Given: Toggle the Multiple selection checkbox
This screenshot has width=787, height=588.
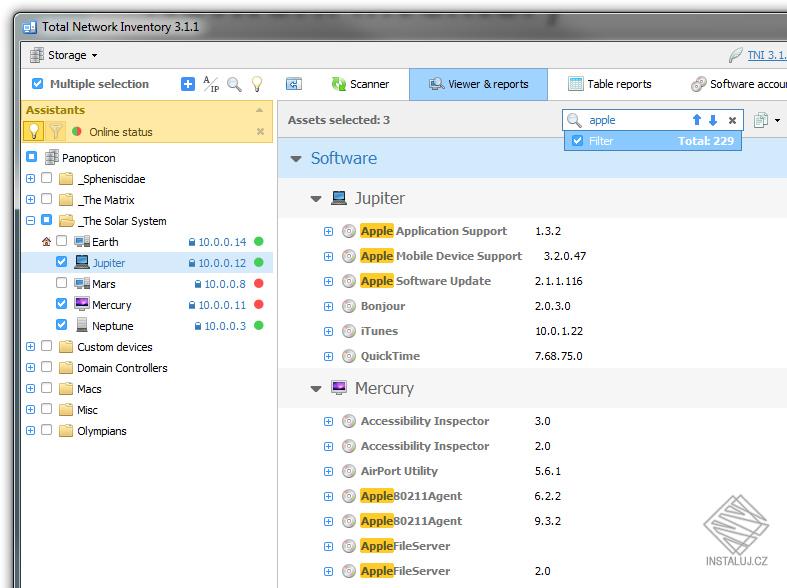Looking at the screenshot, I should tap(38, 83).
